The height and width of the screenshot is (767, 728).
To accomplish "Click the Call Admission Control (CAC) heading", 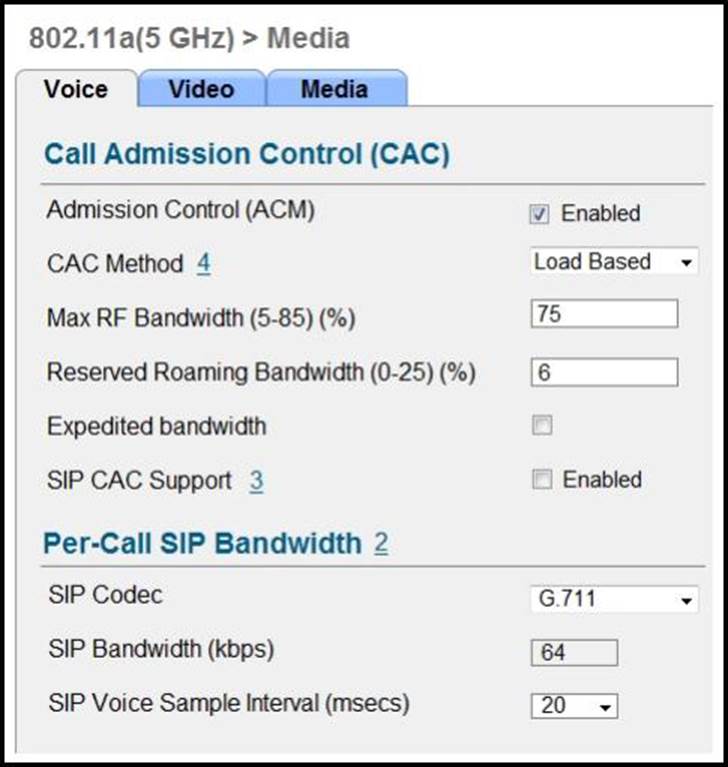I will coord(247,154).
